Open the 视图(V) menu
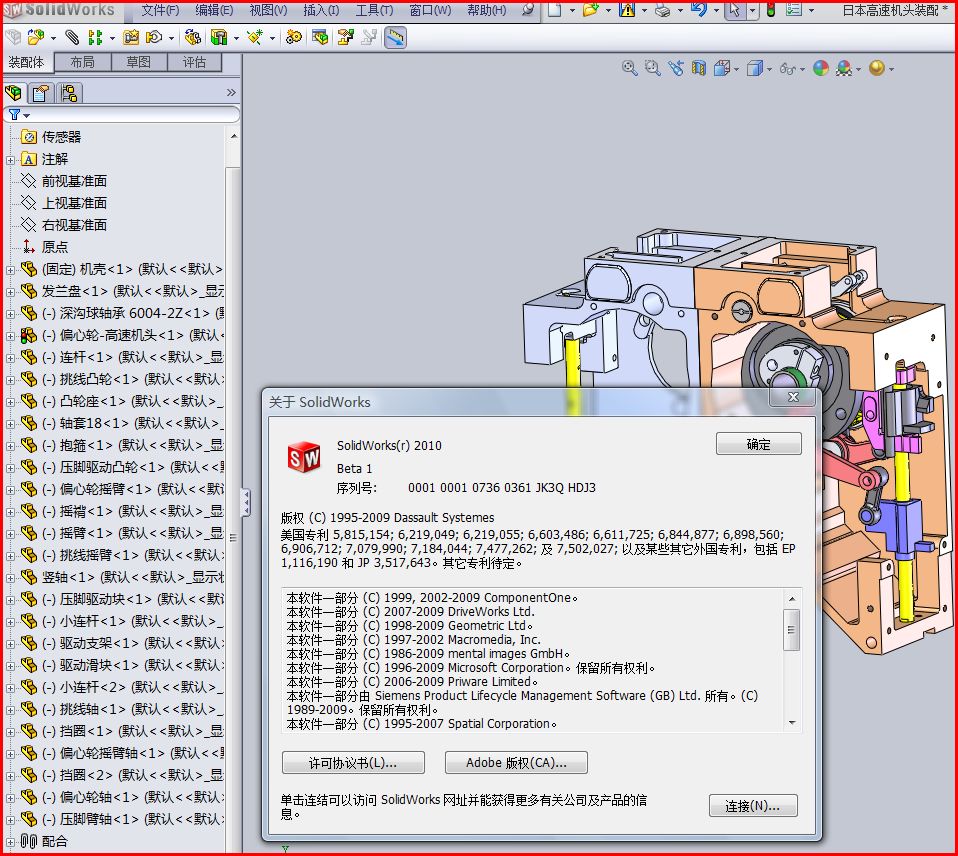 [268, 10]
